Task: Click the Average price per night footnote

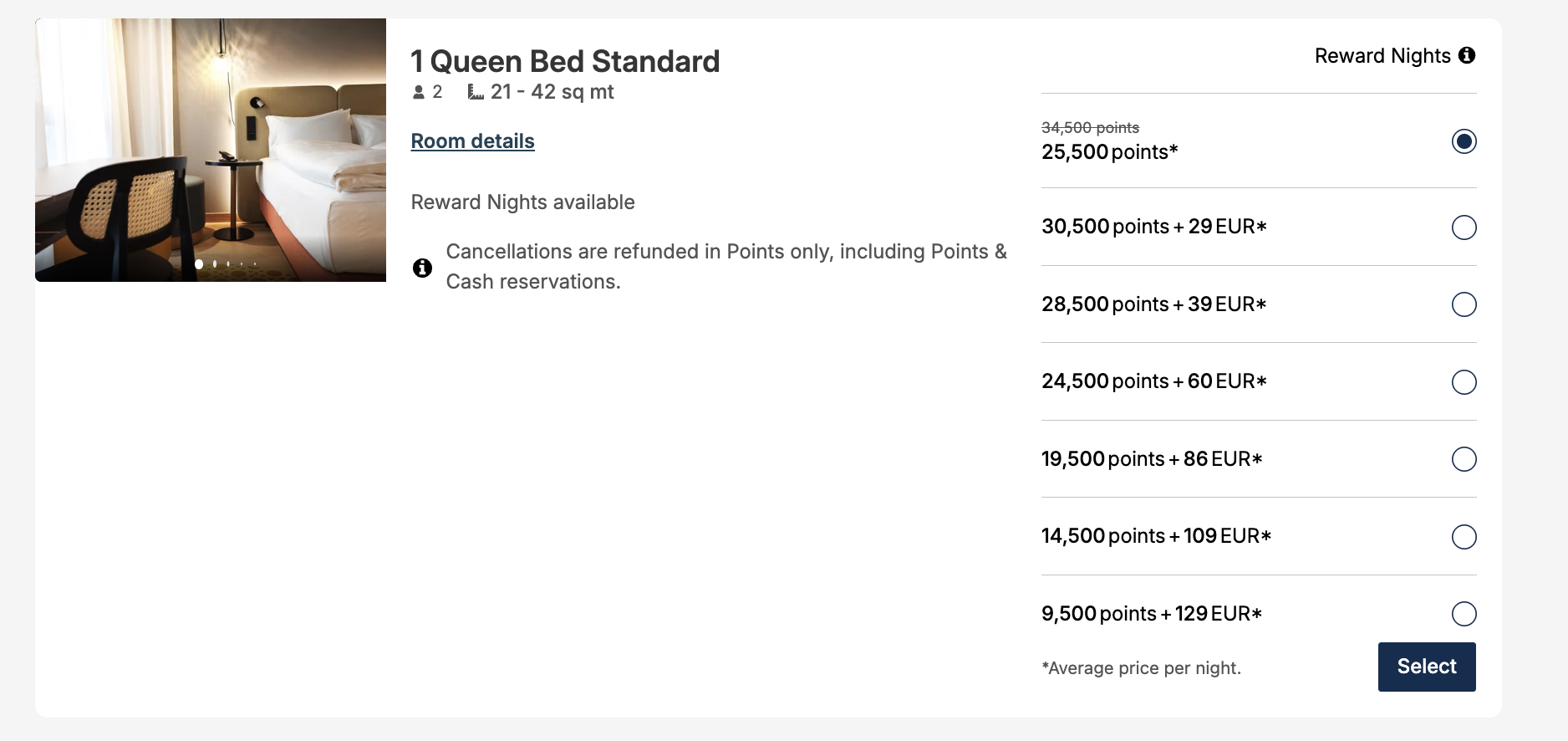Action: pyautogui.click(x=1140, y=667)
